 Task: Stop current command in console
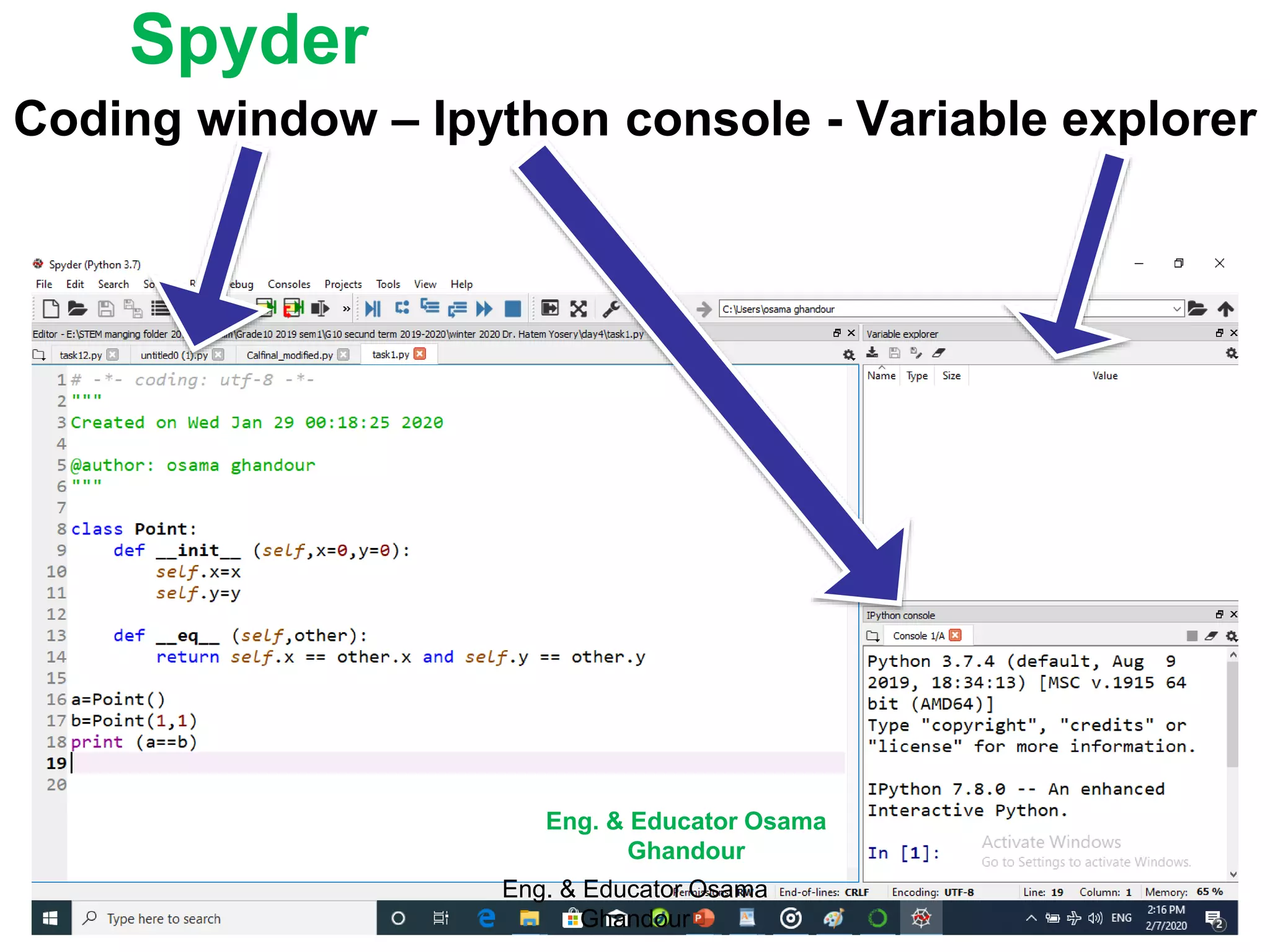[x=1192, y=636]
